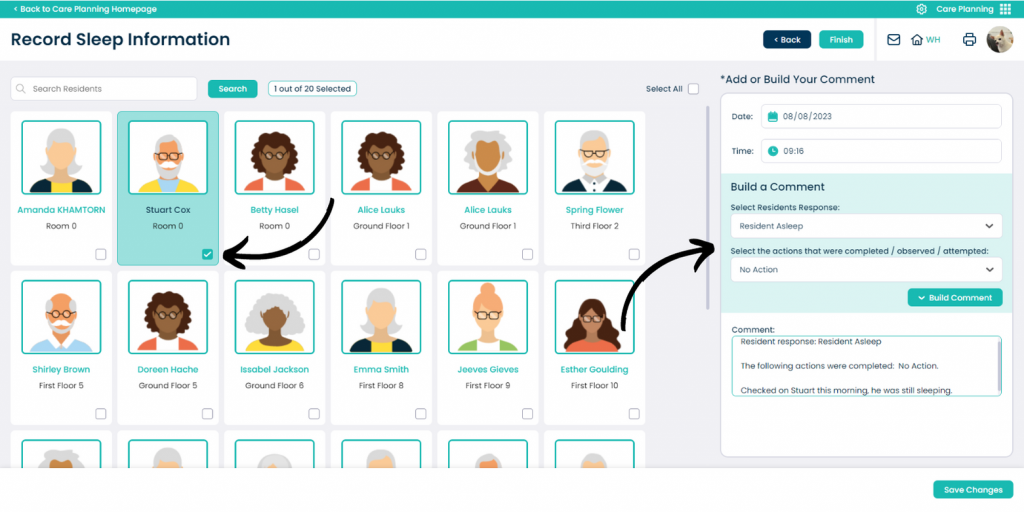Go Back to Care Planning Homepage
This screenshot has height=512, width=1024.
pyautogui.click(x=85, y=9)
